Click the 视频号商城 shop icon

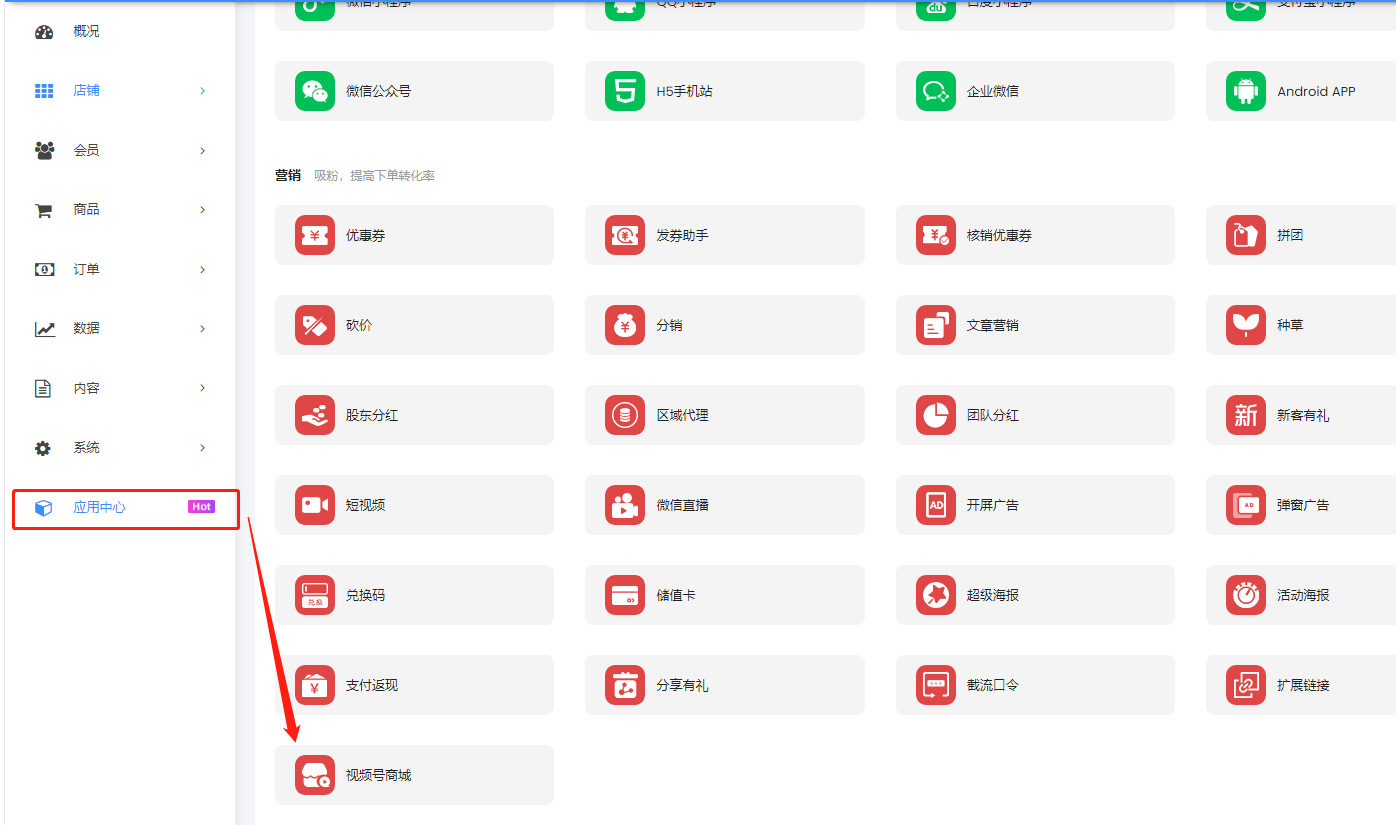[x=315, y=775]
